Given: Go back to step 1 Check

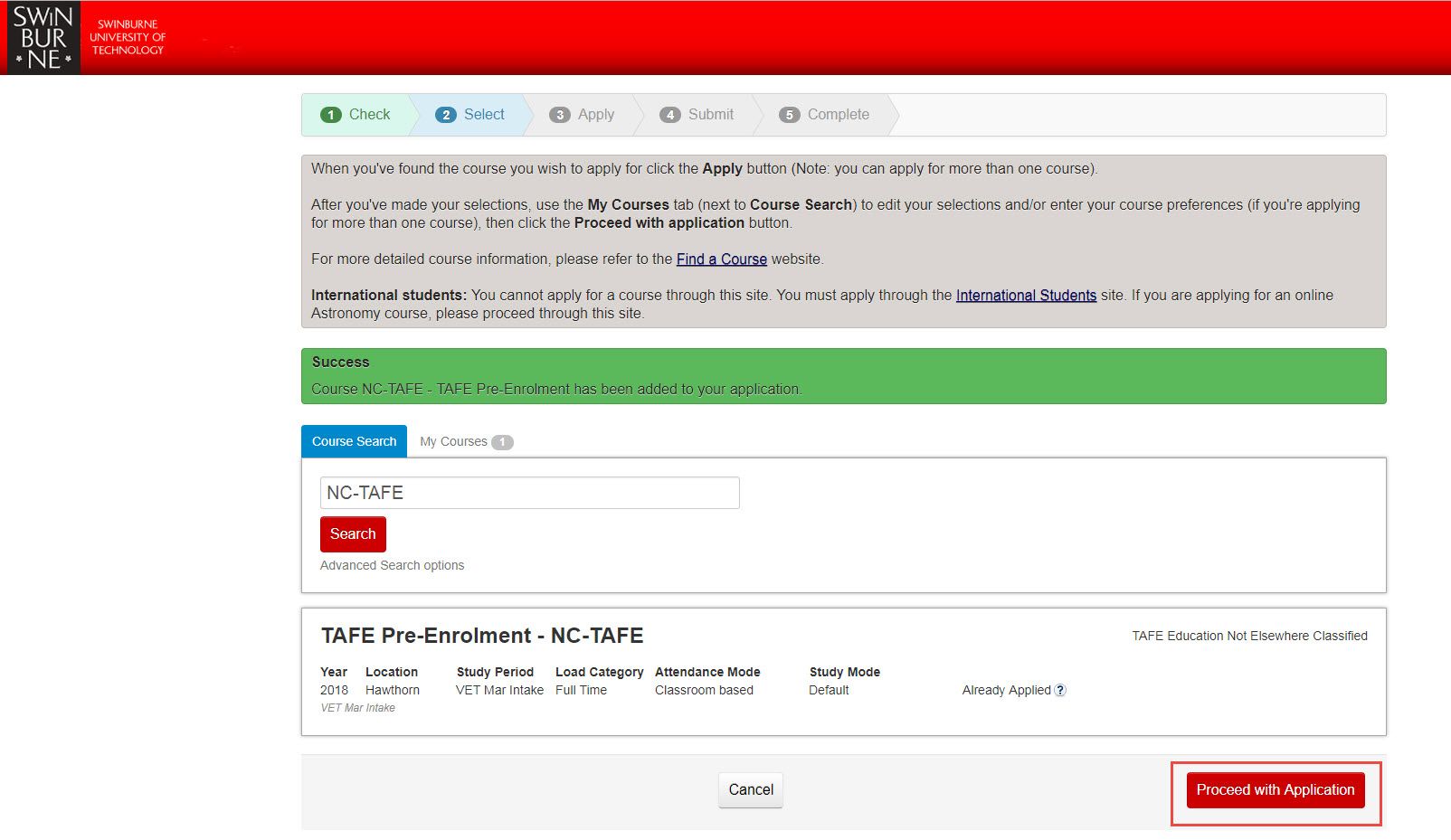Looking at the screenshot, I should pos(356,115).
